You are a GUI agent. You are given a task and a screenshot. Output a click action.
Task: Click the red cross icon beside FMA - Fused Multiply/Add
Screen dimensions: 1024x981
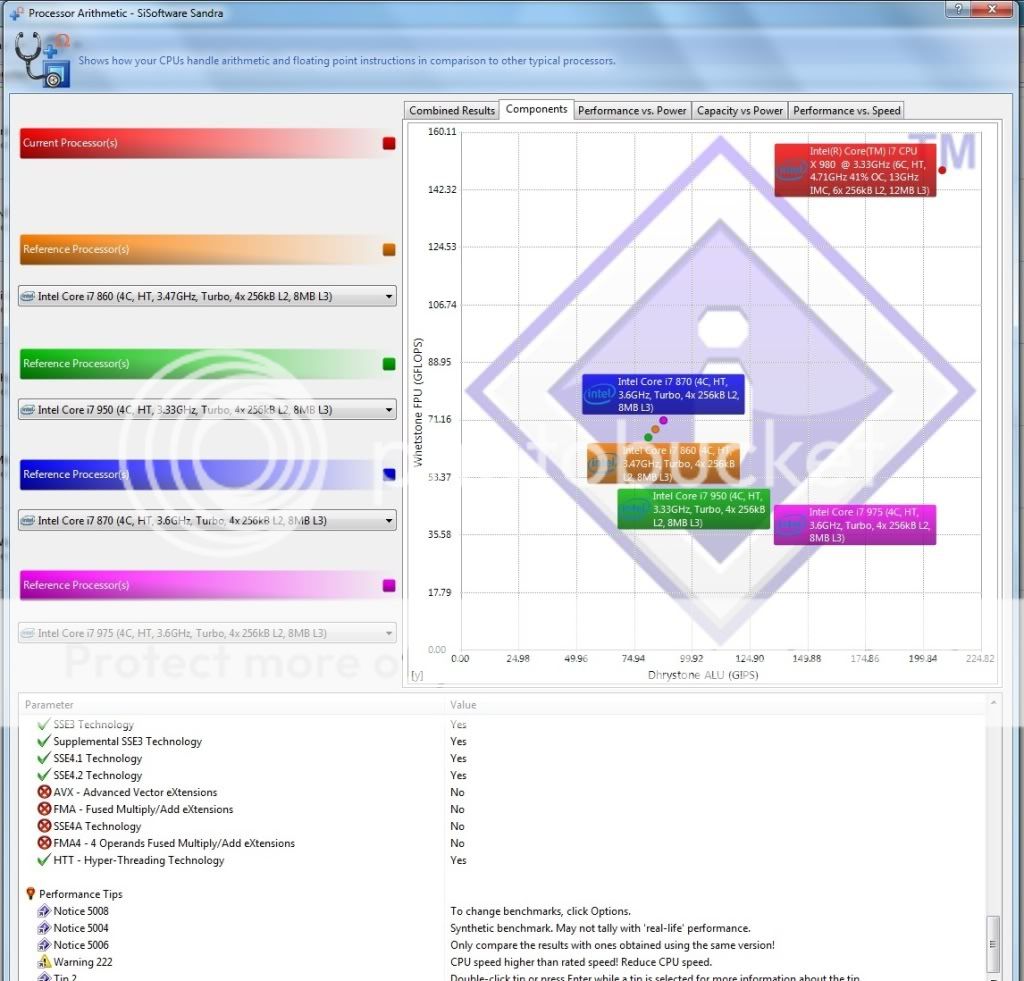pos(44,809)
